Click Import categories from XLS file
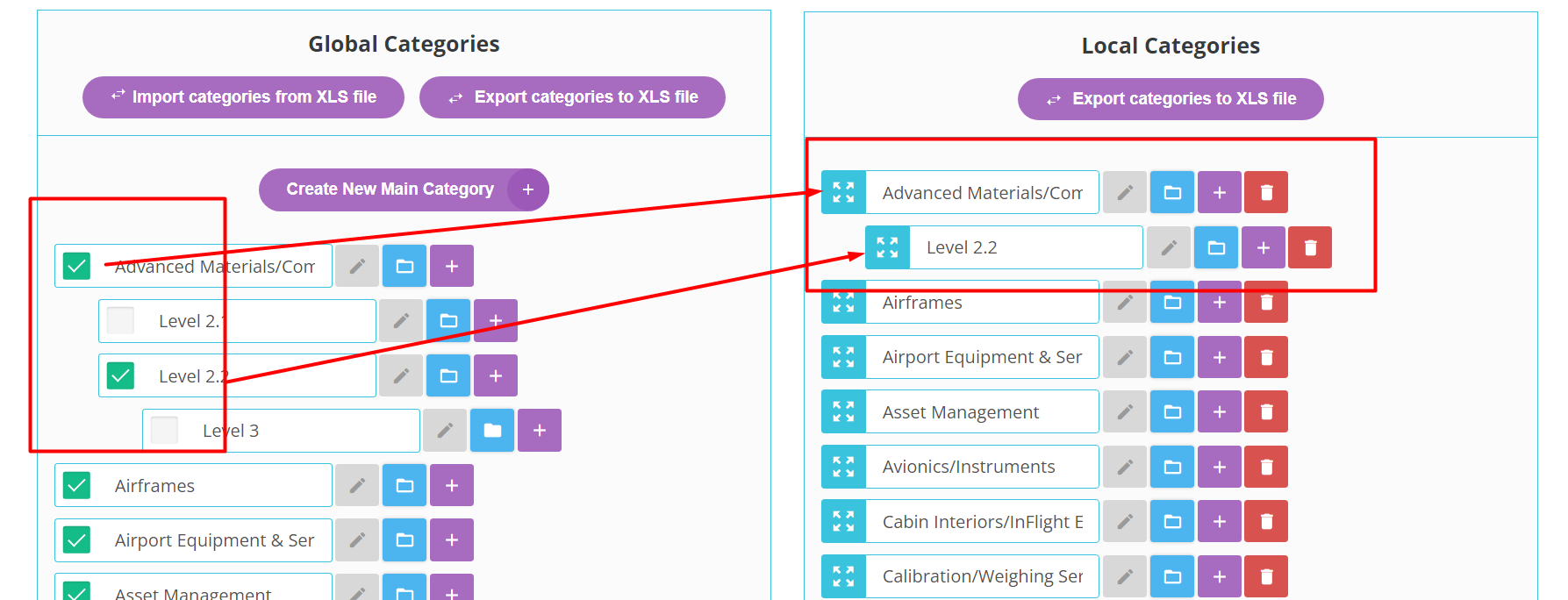The image size is (1568, 600). tap(243, 97)
